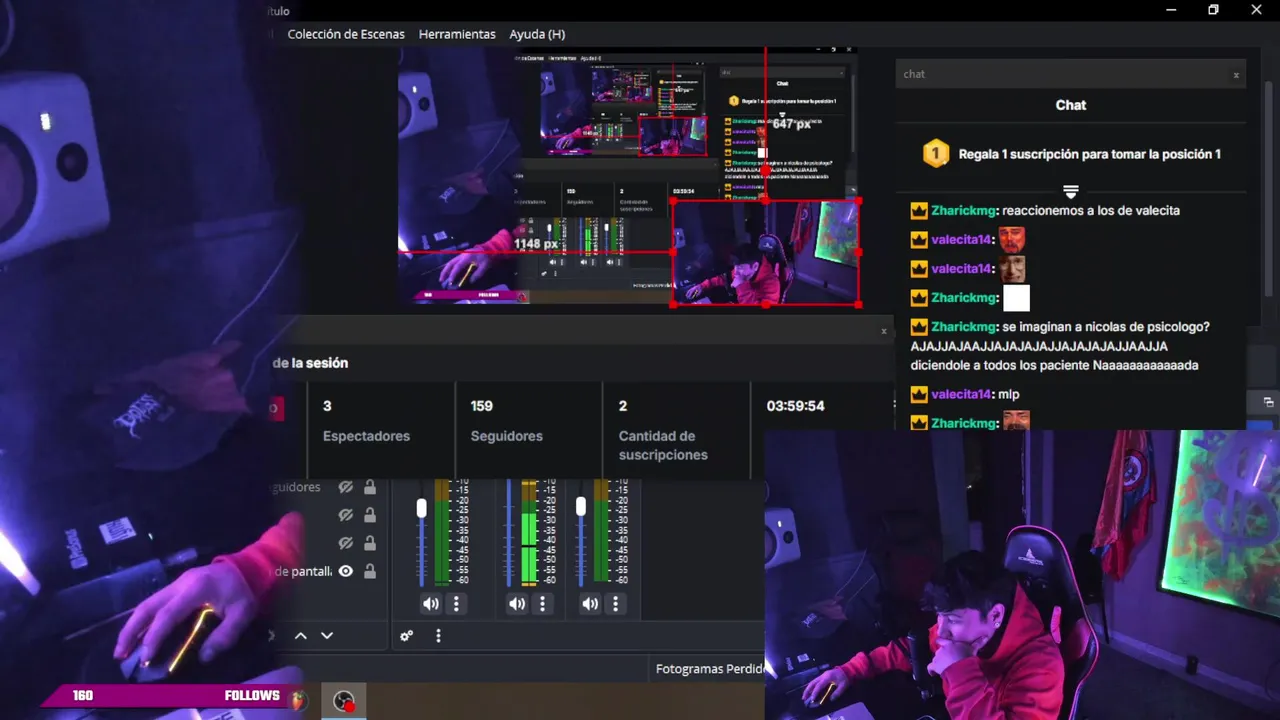Viewport: 1280px width, 720px height.
Task: Click crown badge beside 'se imaginan a nicolas' message
Action: [x=919, y=327]
